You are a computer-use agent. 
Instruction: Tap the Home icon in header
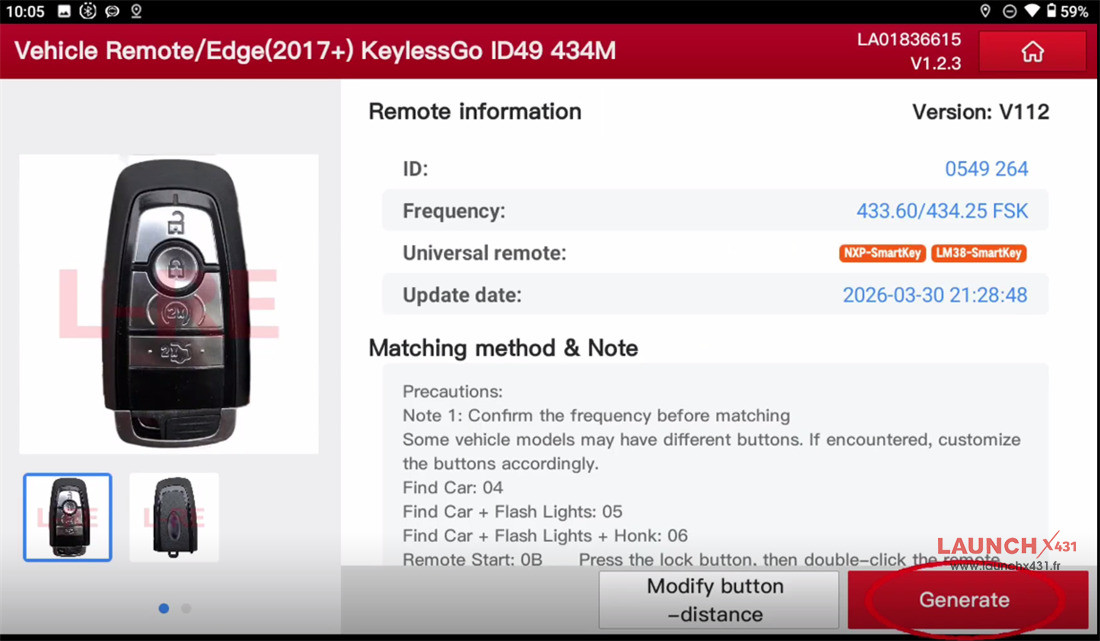tap(1032, 51)
